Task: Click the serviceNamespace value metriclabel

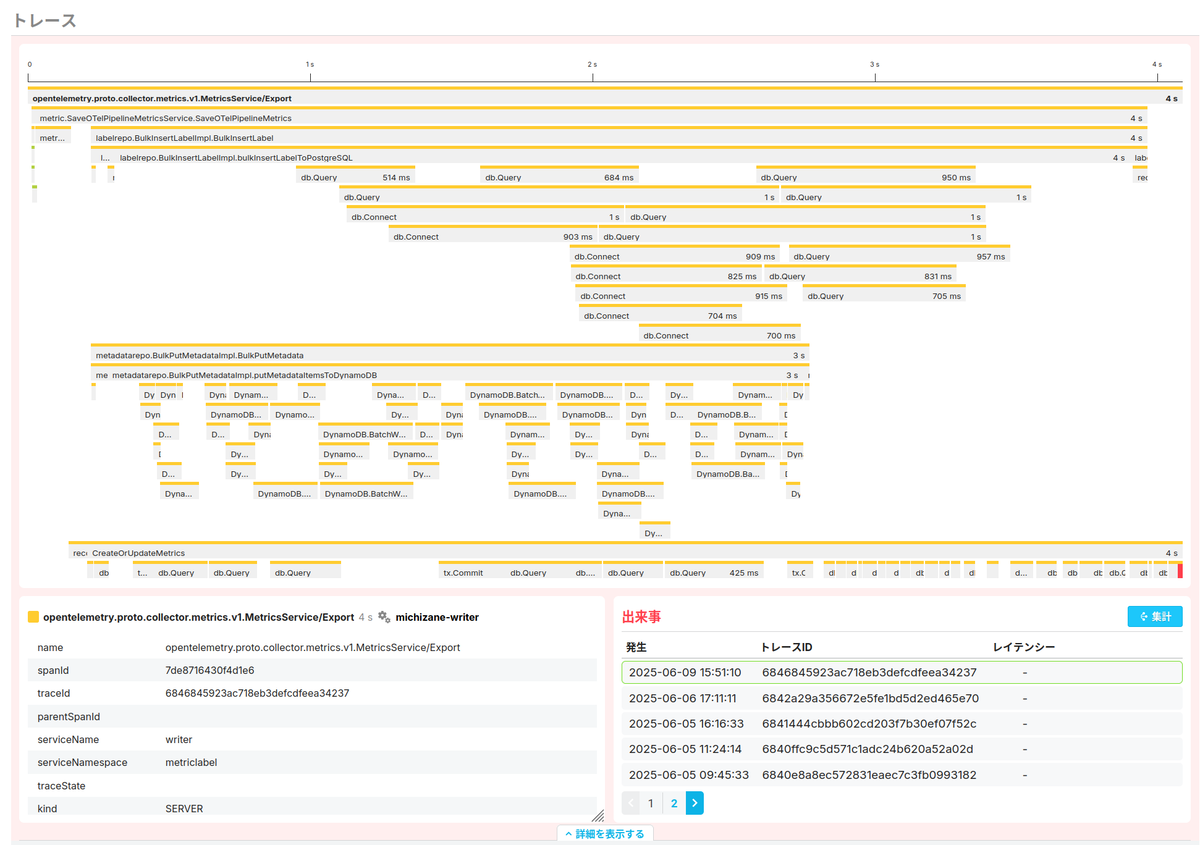Action: point(191,762)
